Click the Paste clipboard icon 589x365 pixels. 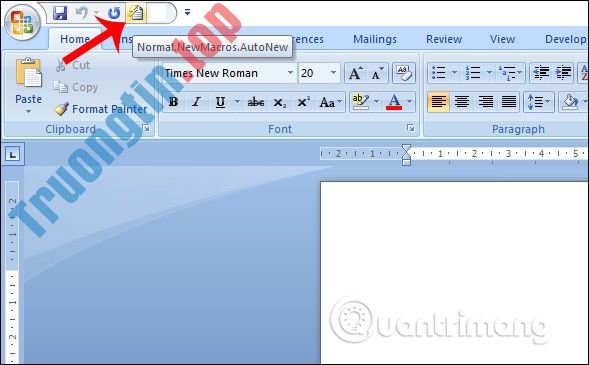pos(29,73)
